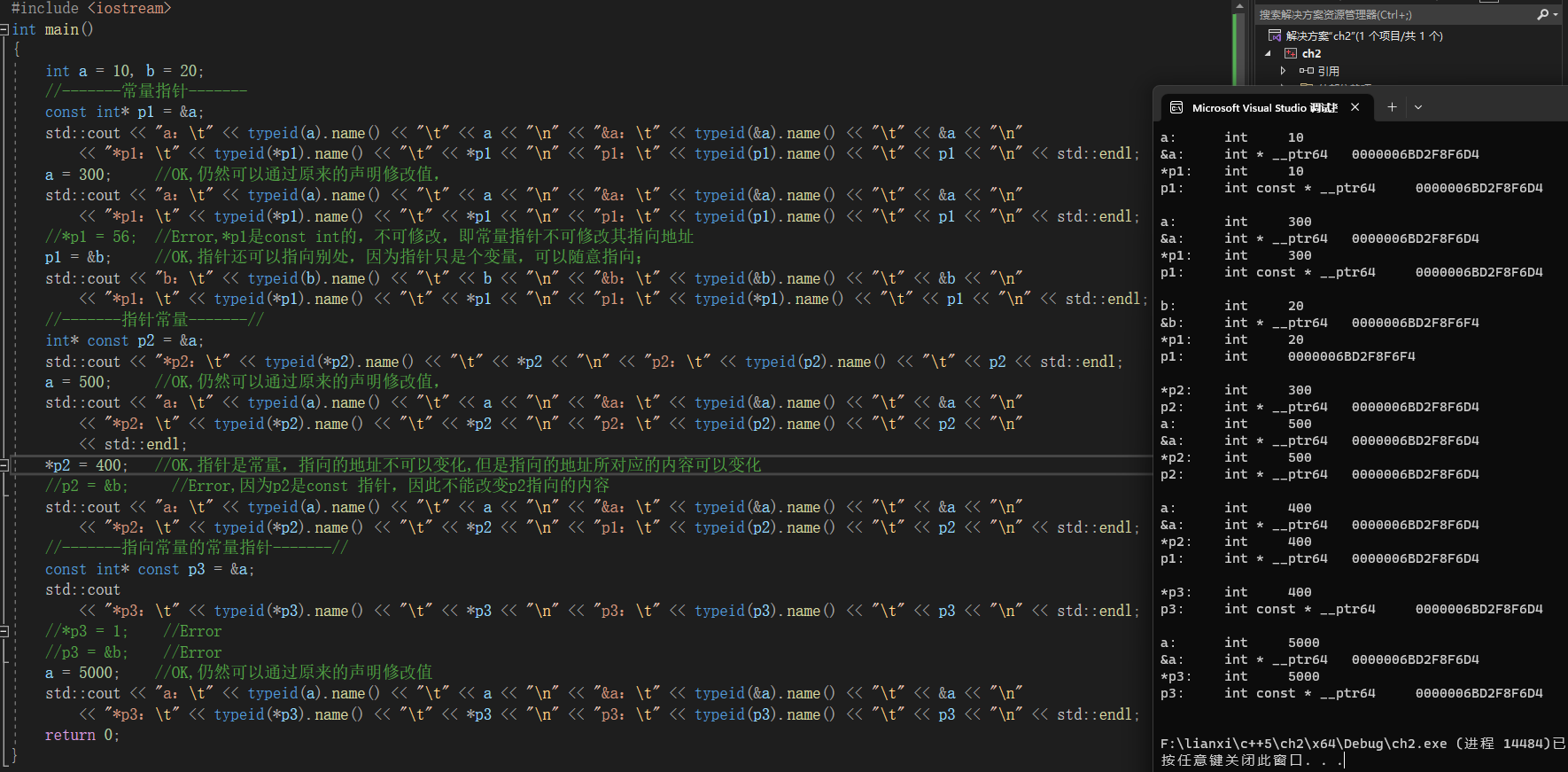This screenshot has width=1568, height=772.
Task: Open the search options dropdown arrow in Solution Explorer
Action: [x=1556, y=14]
